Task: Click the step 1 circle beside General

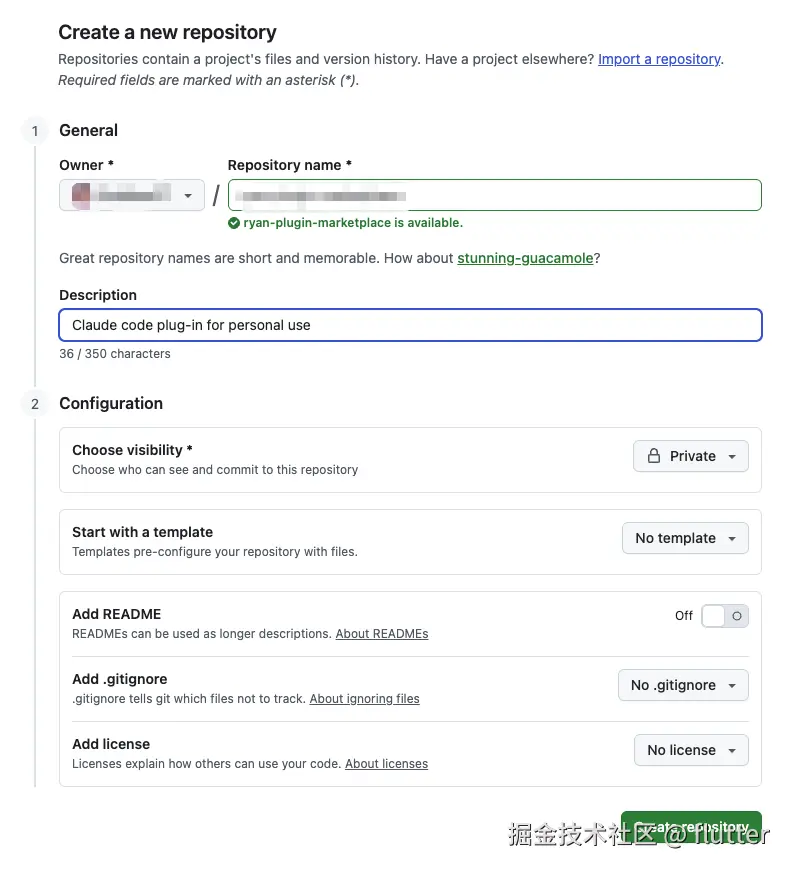Action: tap(34, 130)
